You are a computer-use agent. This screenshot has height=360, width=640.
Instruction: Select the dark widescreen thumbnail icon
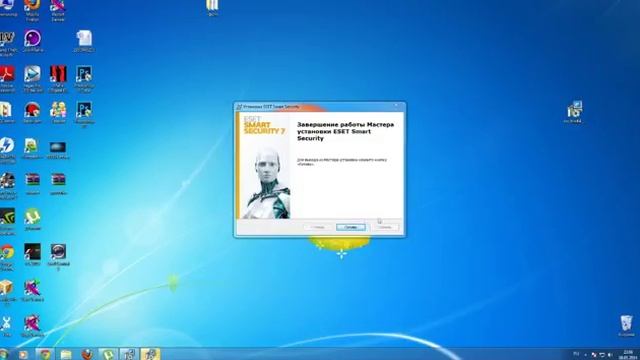click(x=58, y=147)
